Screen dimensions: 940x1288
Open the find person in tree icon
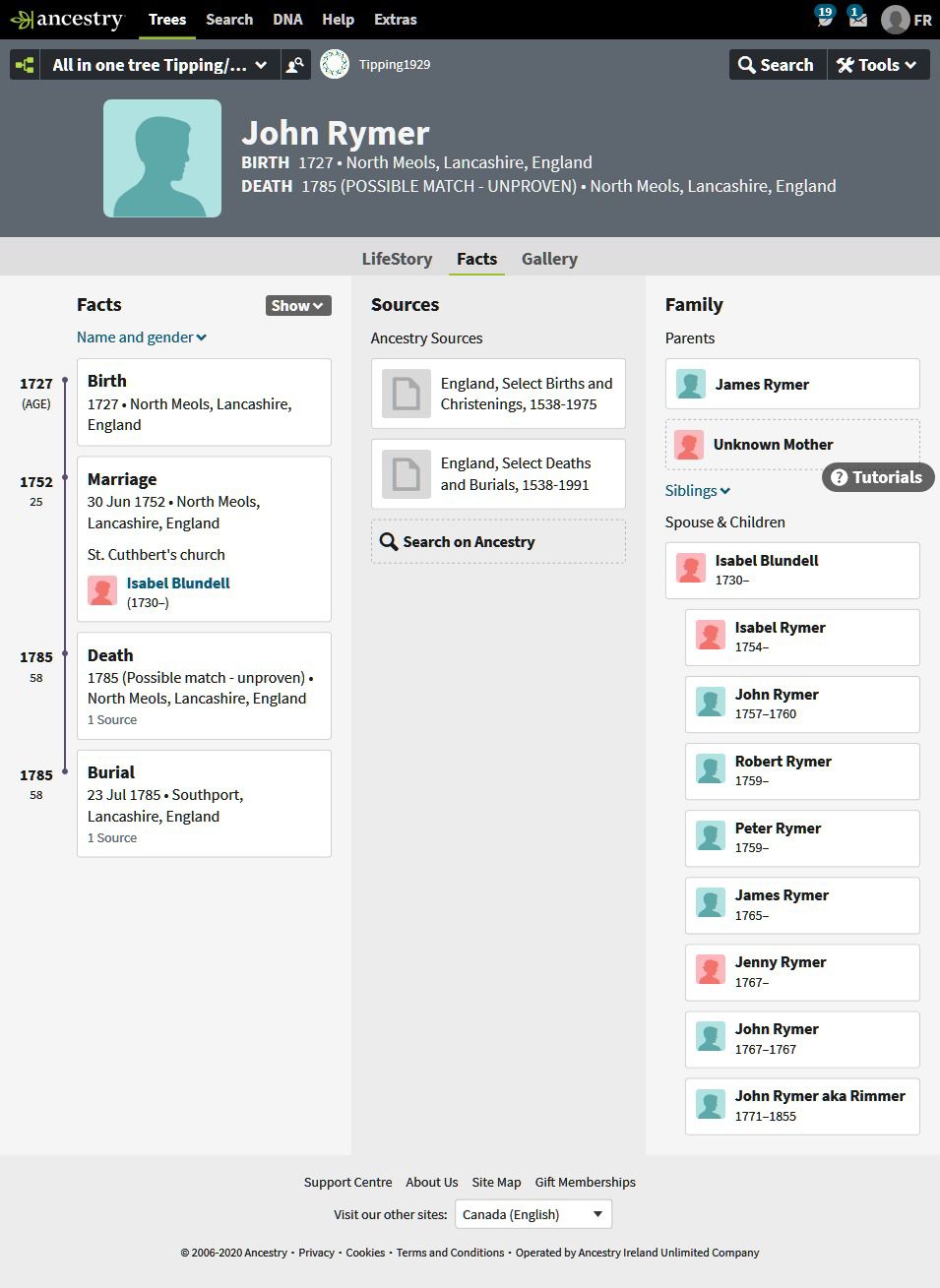click(x=294, y=65)
